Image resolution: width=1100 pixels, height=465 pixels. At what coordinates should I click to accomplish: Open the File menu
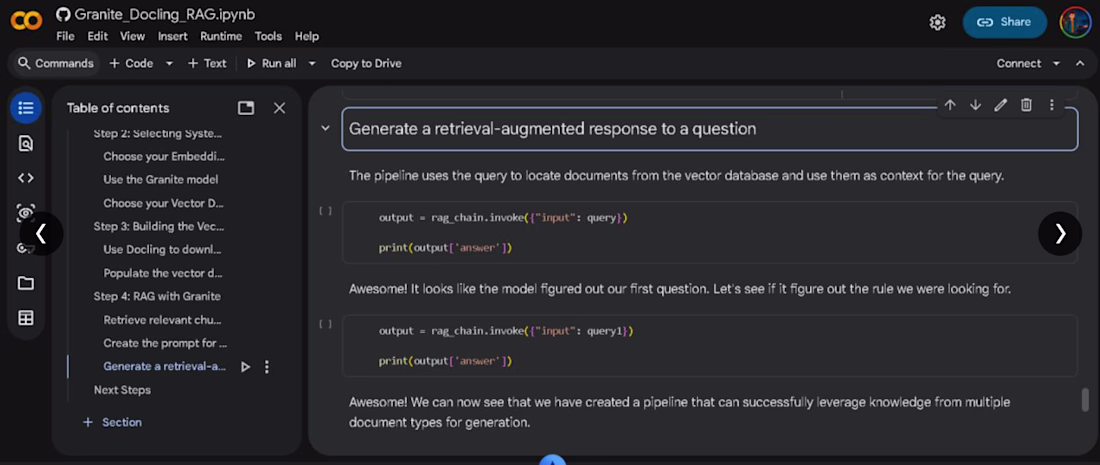(65, 36)
